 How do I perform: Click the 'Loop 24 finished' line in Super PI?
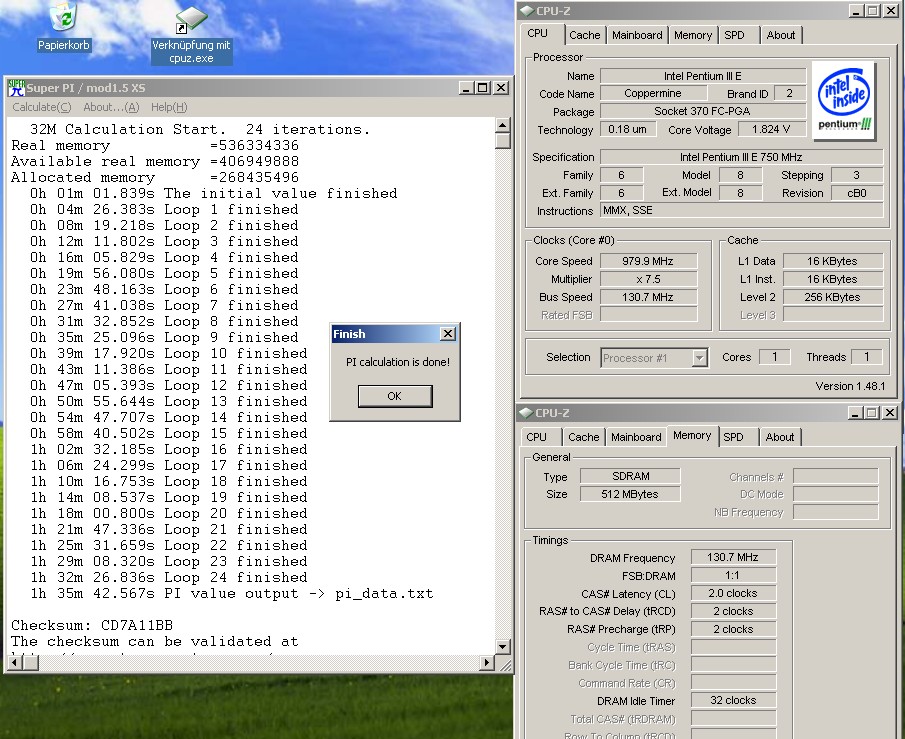169,577
